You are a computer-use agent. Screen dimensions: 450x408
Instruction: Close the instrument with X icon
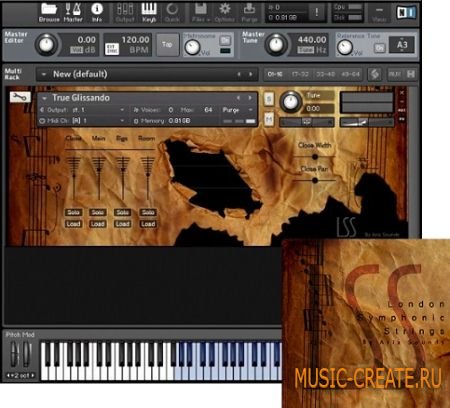click(x=402, y=93)
